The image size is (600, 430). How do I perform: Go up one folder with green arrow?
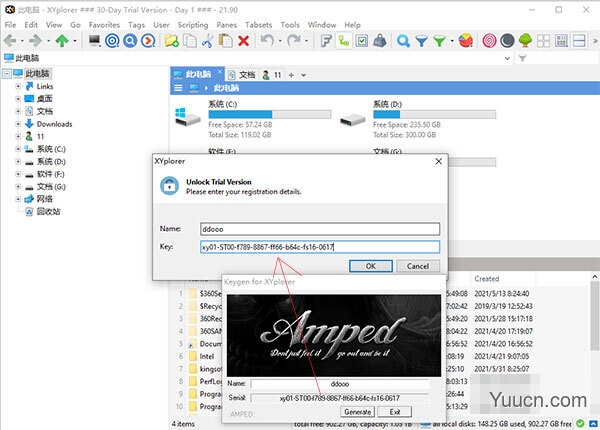[62, 41]
